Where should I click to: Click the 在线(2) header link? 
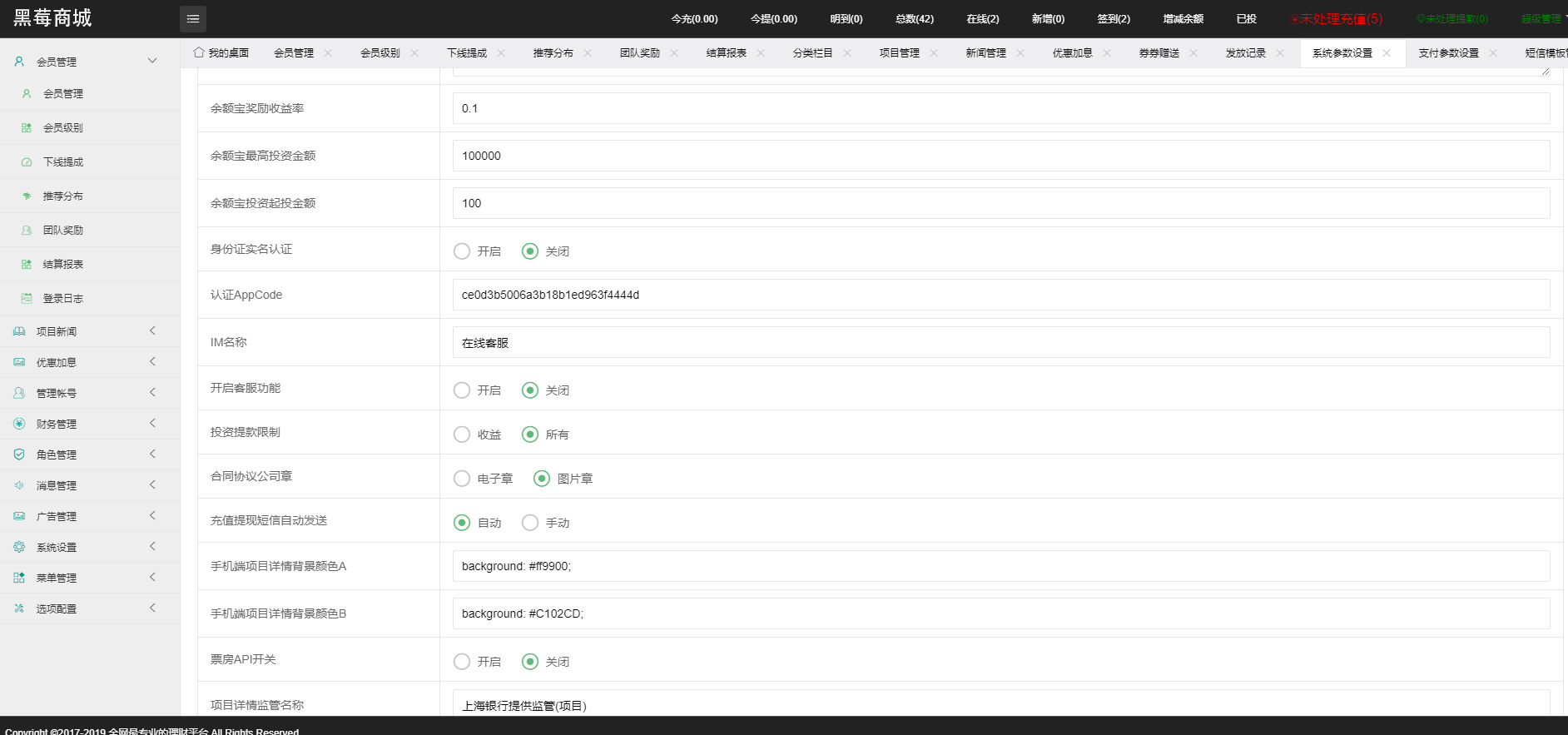(982, 19)
